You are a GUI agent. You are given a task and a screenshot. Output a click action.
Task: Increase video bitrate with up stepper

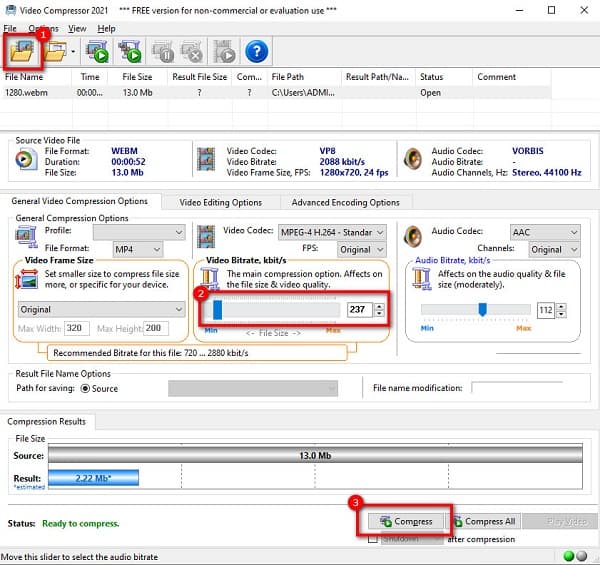click(x=379, y=306)
